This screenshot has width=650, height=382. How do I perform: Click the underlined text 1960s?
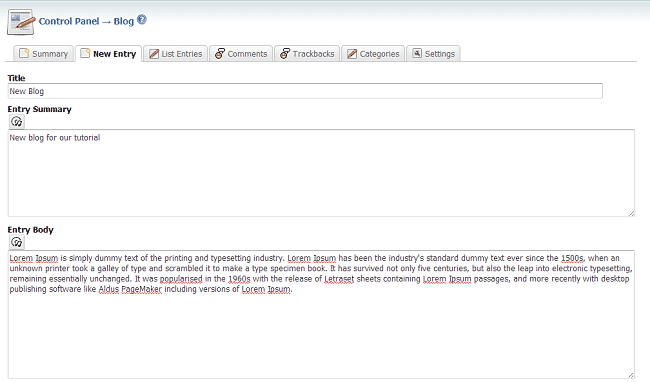[239, 279]
